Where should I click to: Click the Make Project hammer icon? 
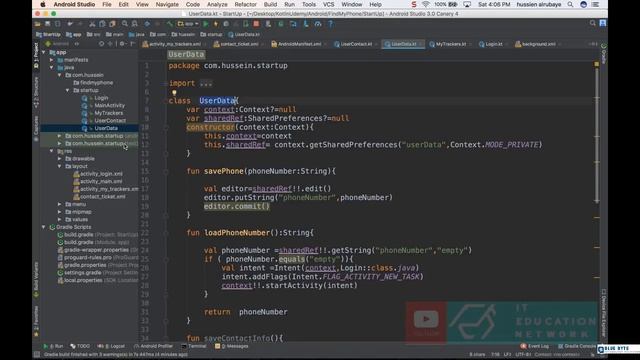pyautogui.click(x=169, y=24)
